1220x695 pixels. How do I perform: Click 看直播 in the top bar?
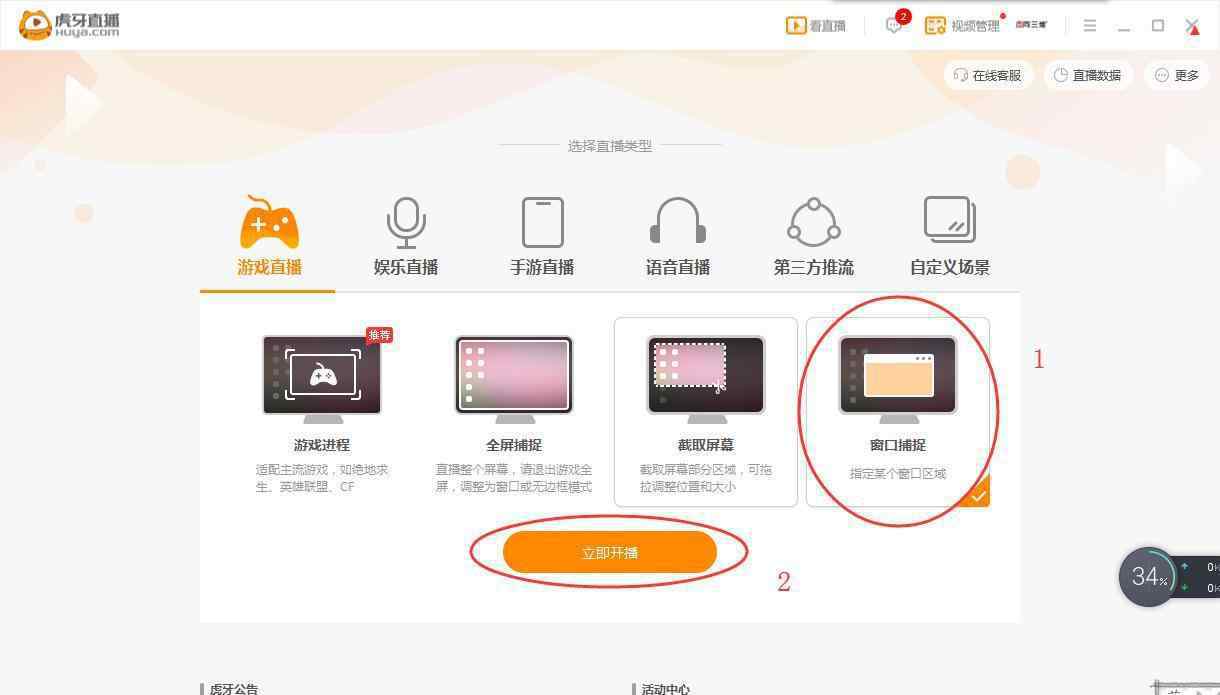[x=816, y=25]
